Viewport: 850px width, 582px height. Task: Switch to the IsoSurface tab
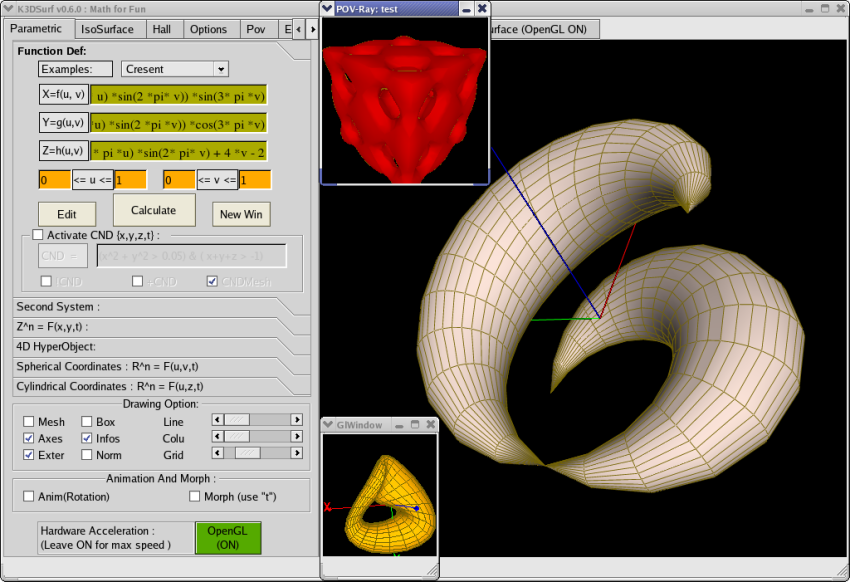tap(107, 29)
